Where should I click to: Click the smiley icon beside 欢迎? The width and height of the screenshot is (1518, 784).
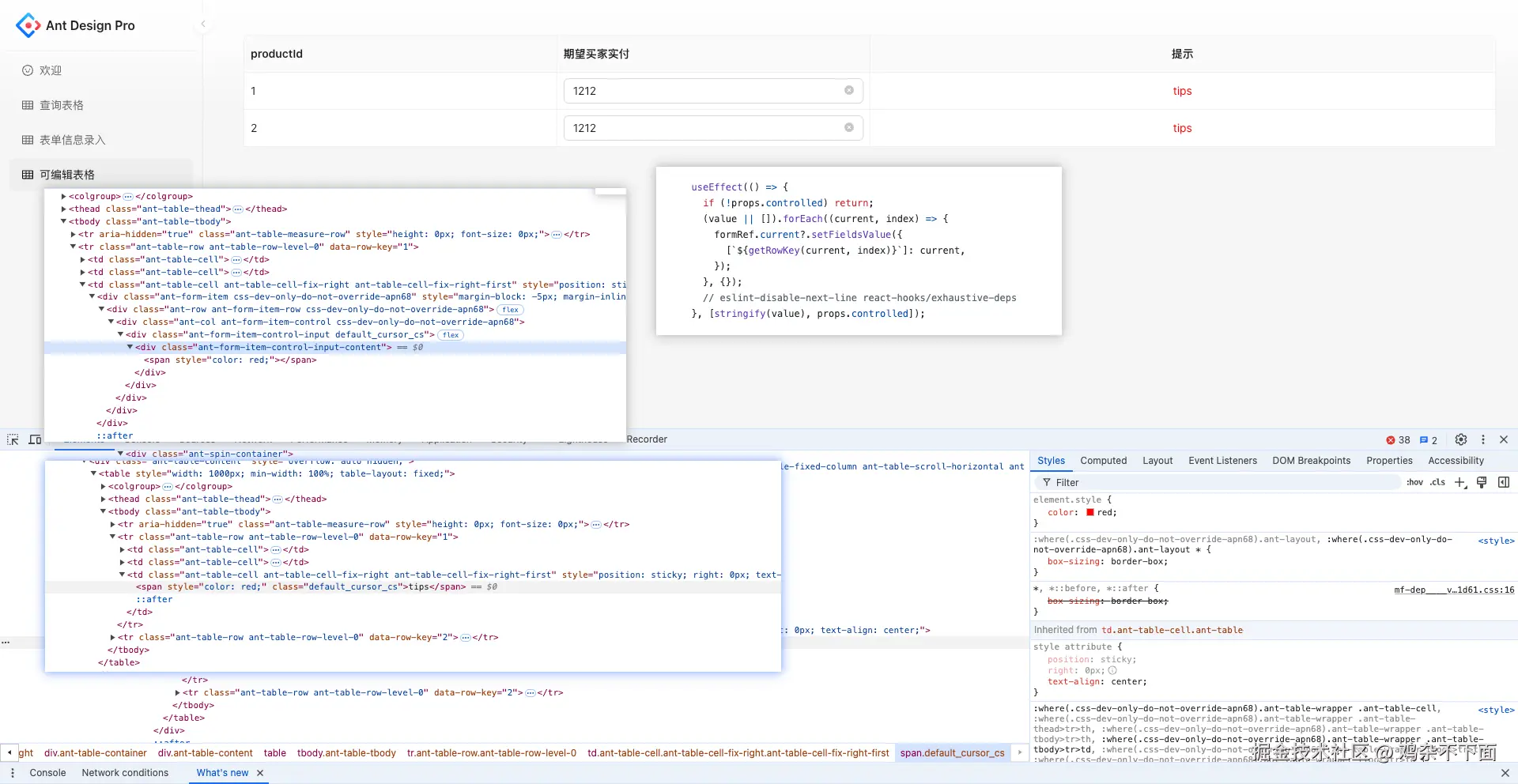pos(28,70)
